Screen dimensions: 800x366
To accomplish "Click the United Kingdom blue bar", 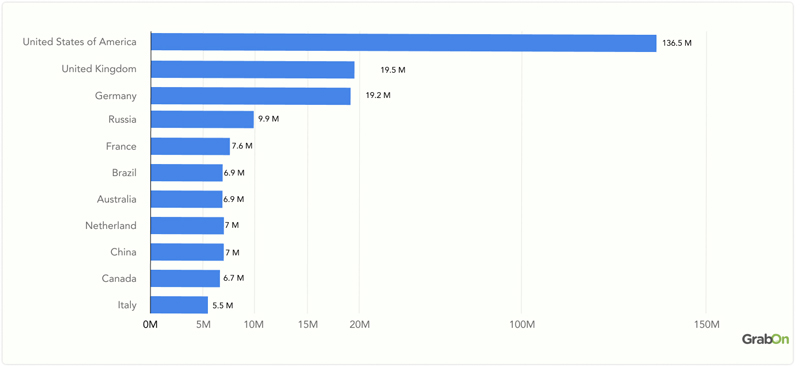I will [x=253, y=69].
